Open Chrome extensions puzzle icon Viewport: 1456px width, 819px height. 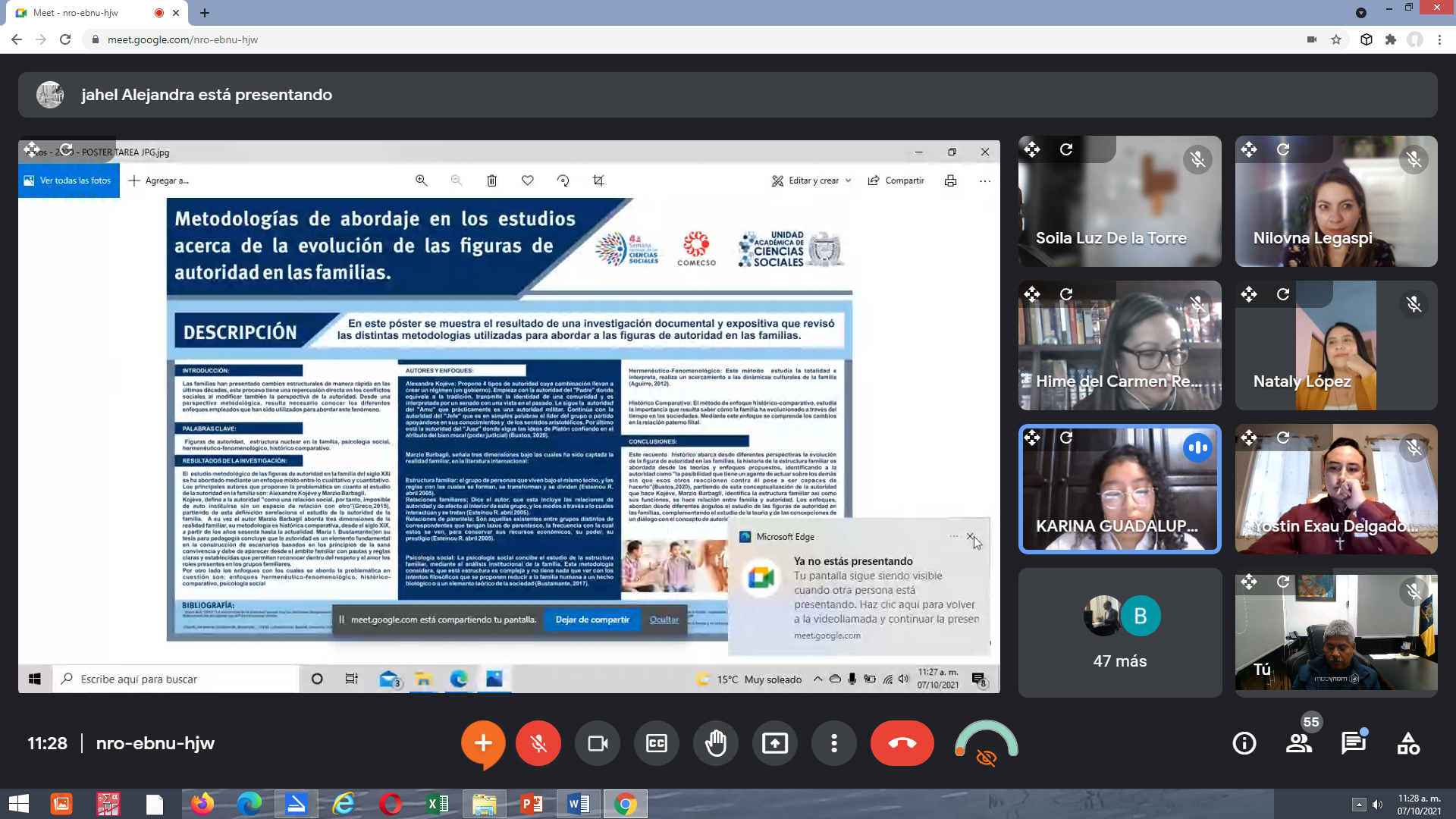(1391, 39)
